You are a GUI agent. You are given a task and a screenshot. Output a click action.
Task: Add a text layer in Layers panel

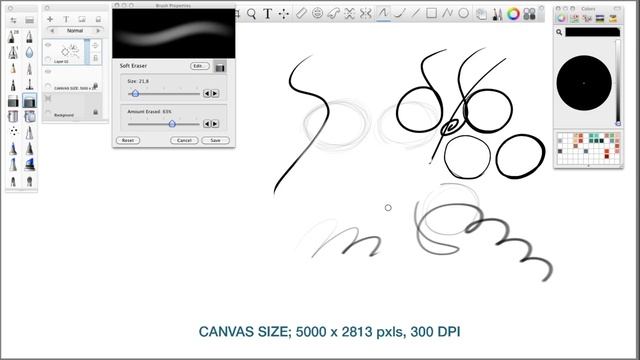(66, 19)
